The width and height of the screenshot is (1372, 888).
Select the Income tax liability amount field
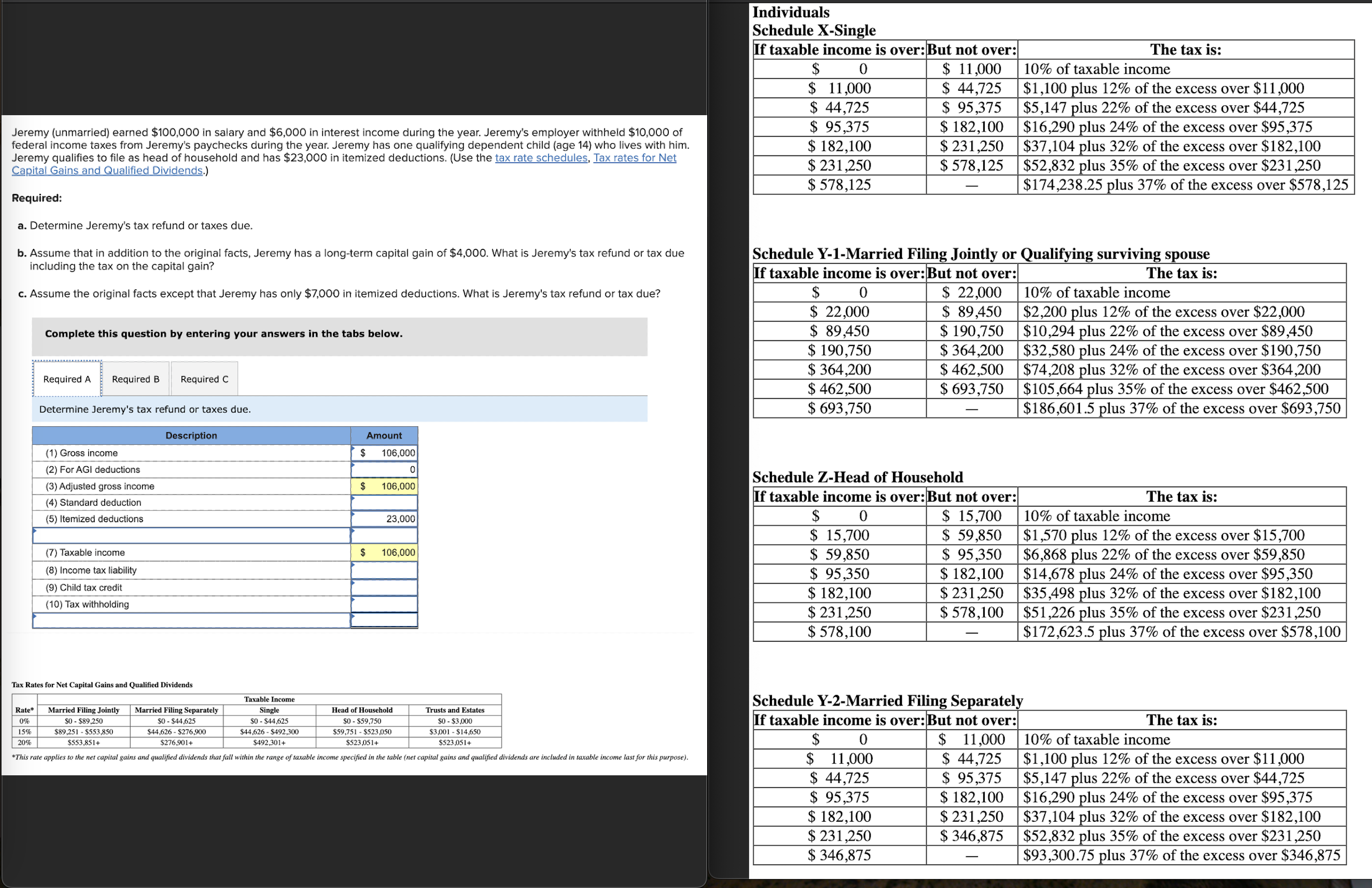[x=384, y=570]
